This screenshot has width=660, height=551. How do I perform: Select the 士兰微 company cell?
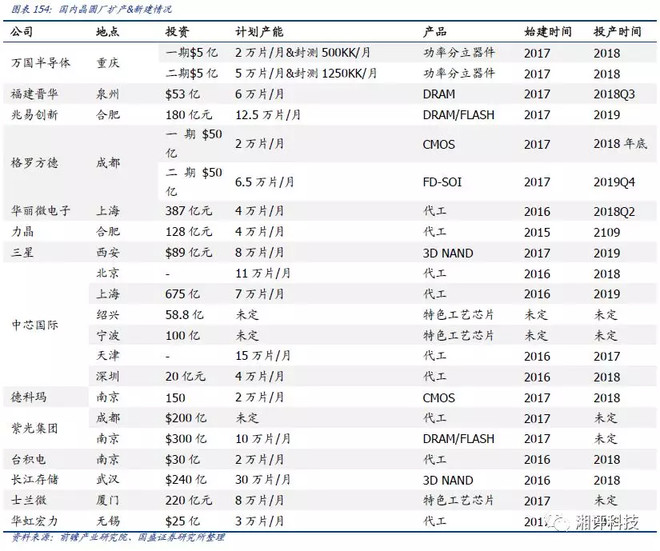28,500
